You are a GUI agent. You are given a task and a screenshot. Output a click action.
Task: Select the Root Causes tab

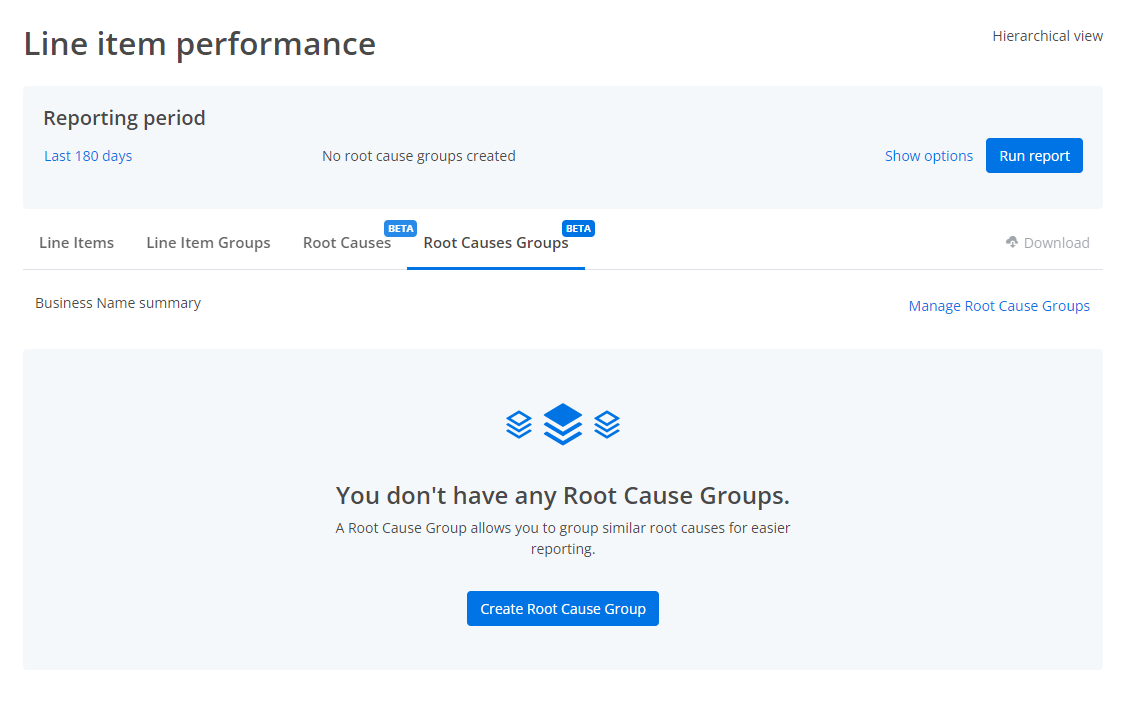click(347, 243)
